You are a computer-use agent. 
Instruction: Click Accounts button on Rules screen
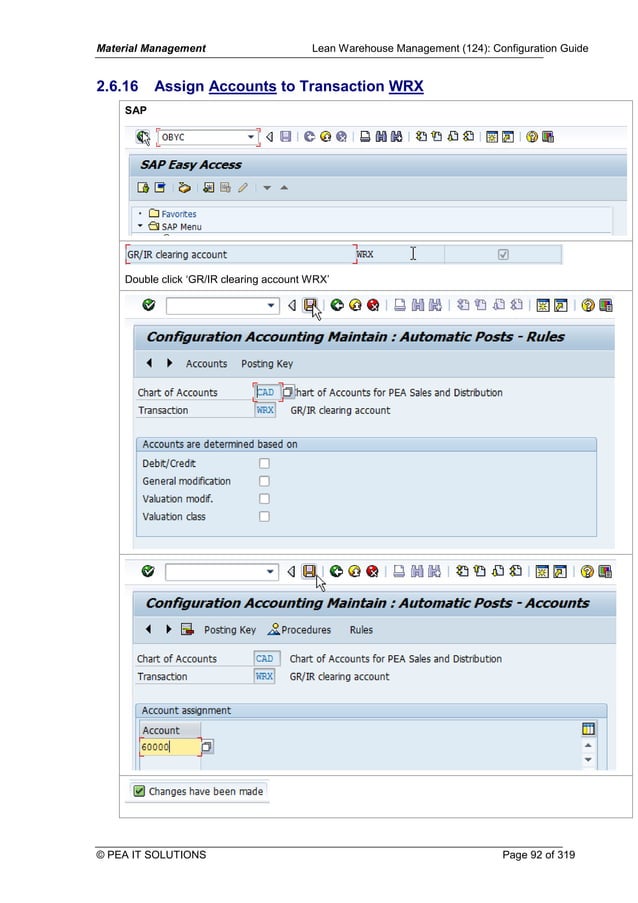[x=206, y=363]
